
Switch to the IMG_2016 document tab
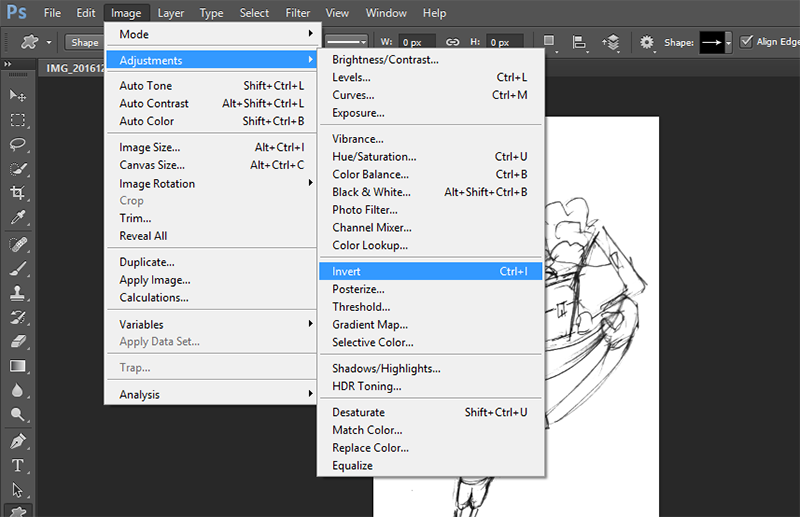point(73,68)
